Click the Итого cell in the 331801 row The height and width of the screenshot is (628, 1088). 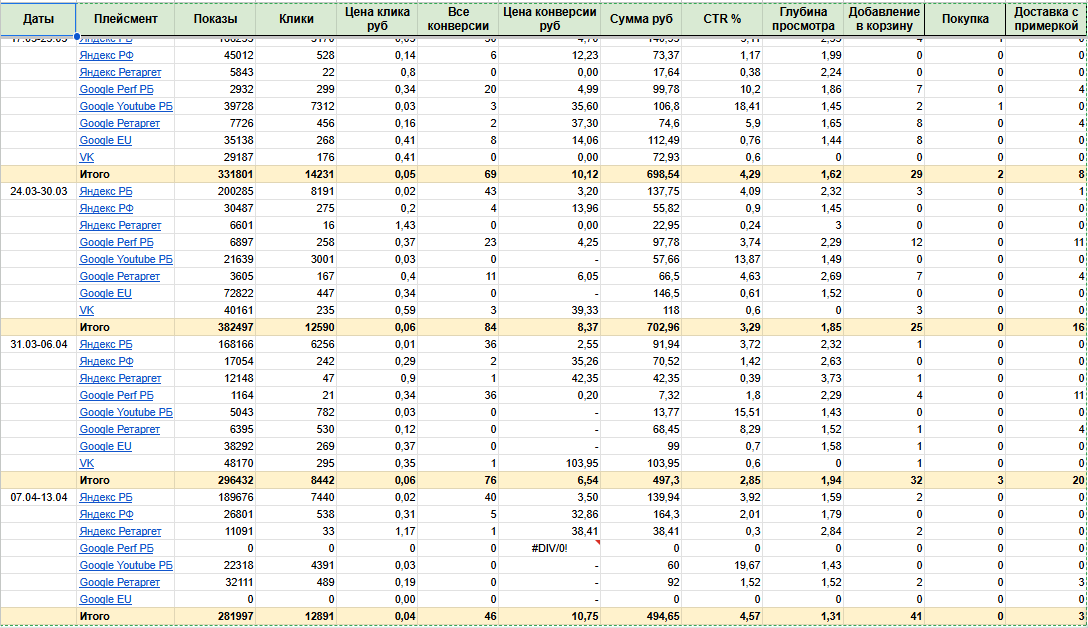126,174
